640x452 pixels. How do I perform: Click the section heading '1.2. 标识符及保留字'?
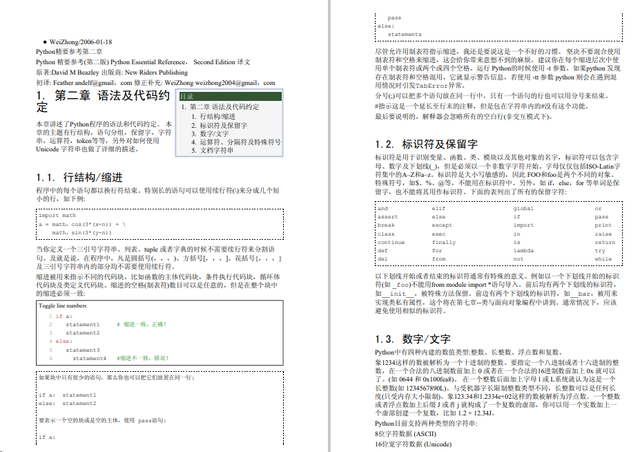point(427,144)
